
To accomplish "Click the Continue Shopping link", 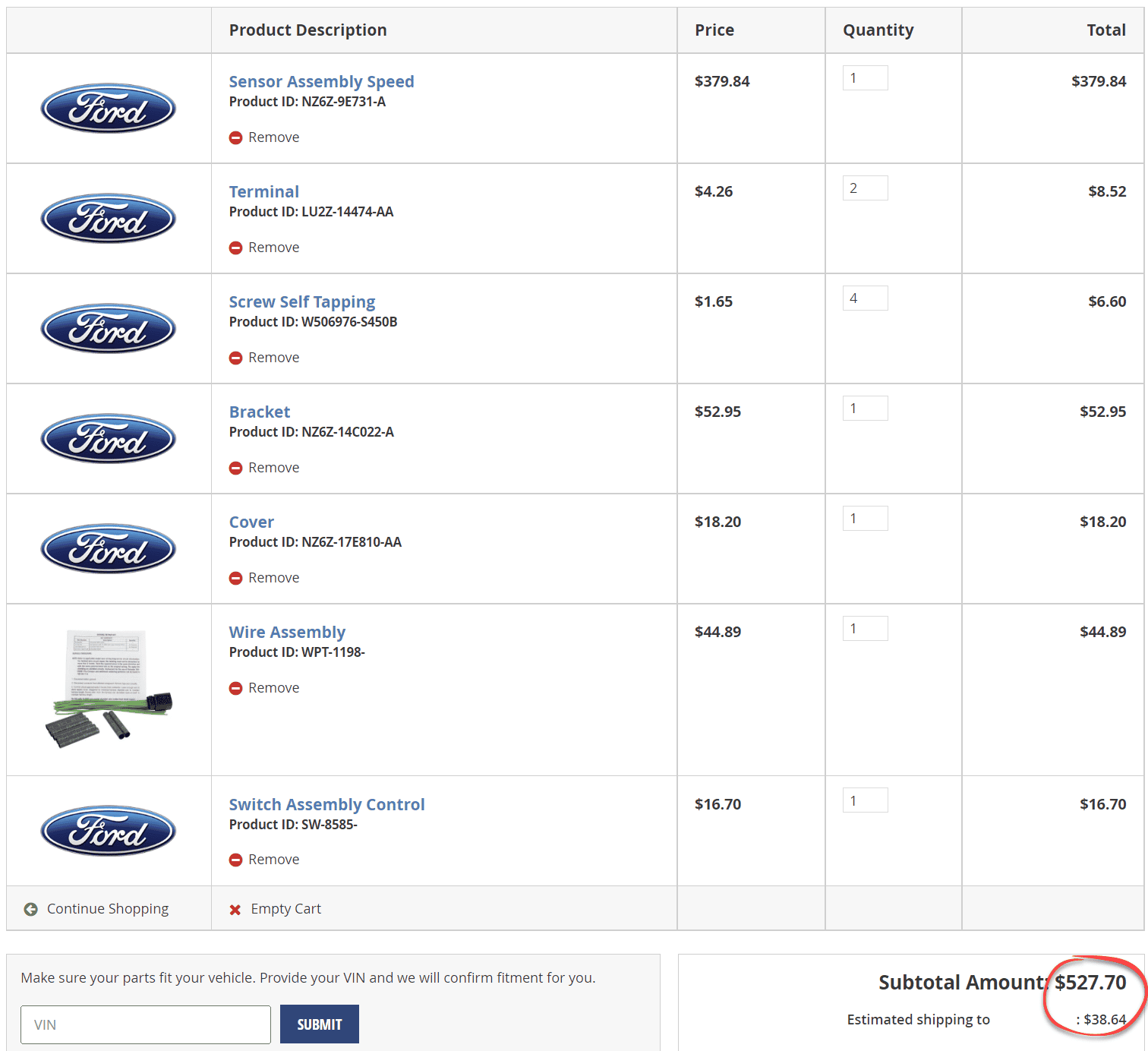I will pyautogui.click(x=108, y=909).
